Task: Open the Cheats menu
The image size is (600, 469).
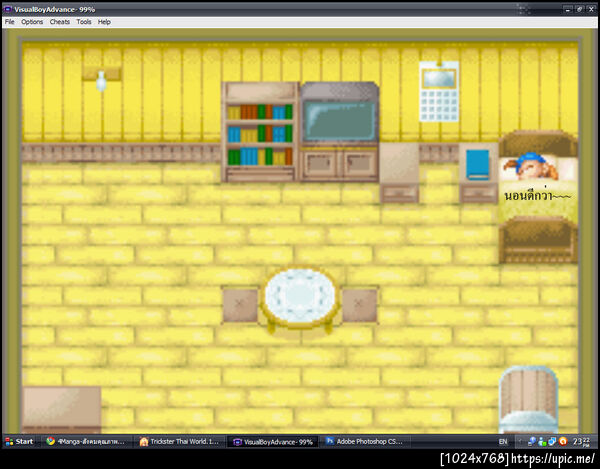Action: point(60,22)
